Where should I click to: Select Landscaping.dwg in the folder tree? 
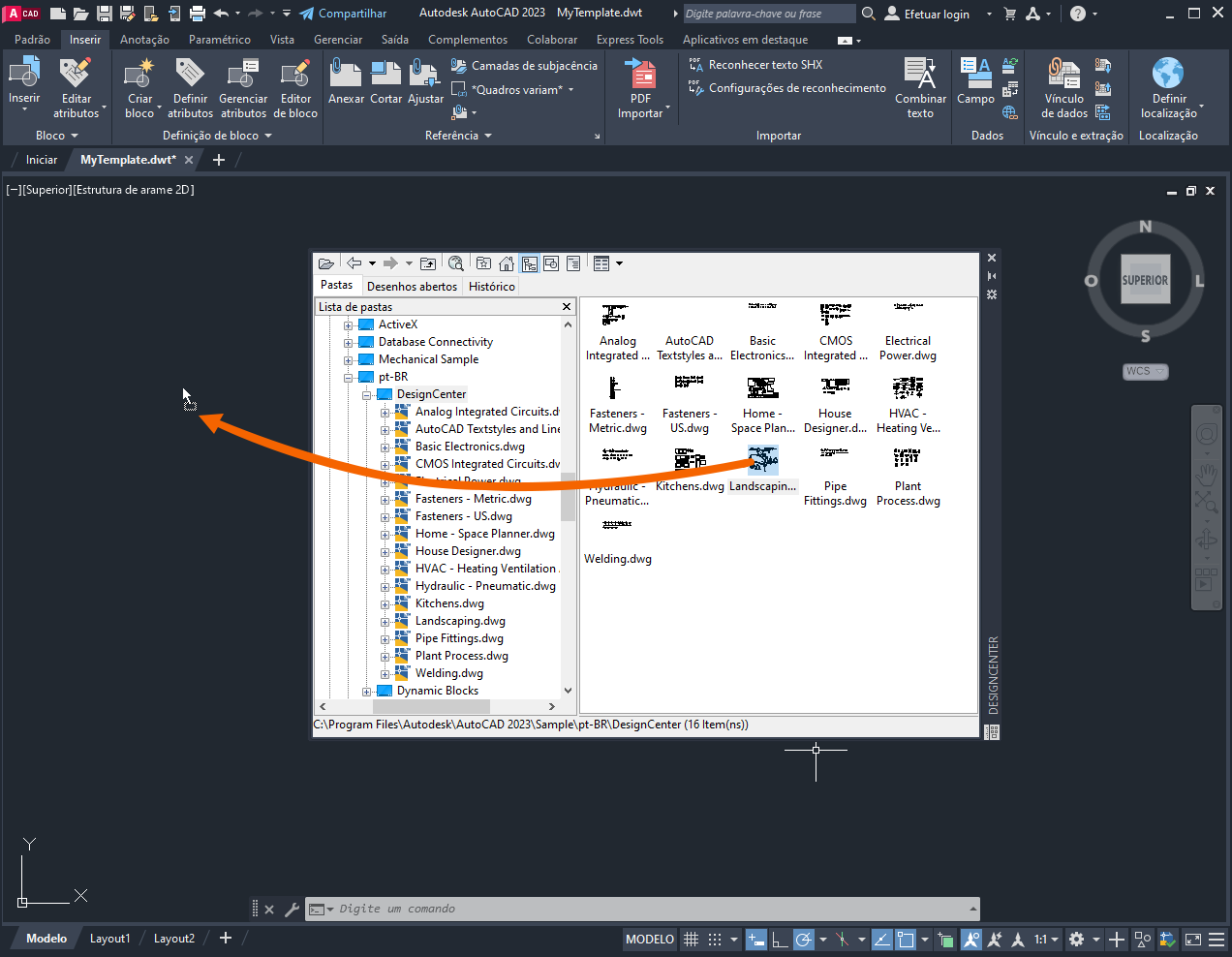(460, 621)
